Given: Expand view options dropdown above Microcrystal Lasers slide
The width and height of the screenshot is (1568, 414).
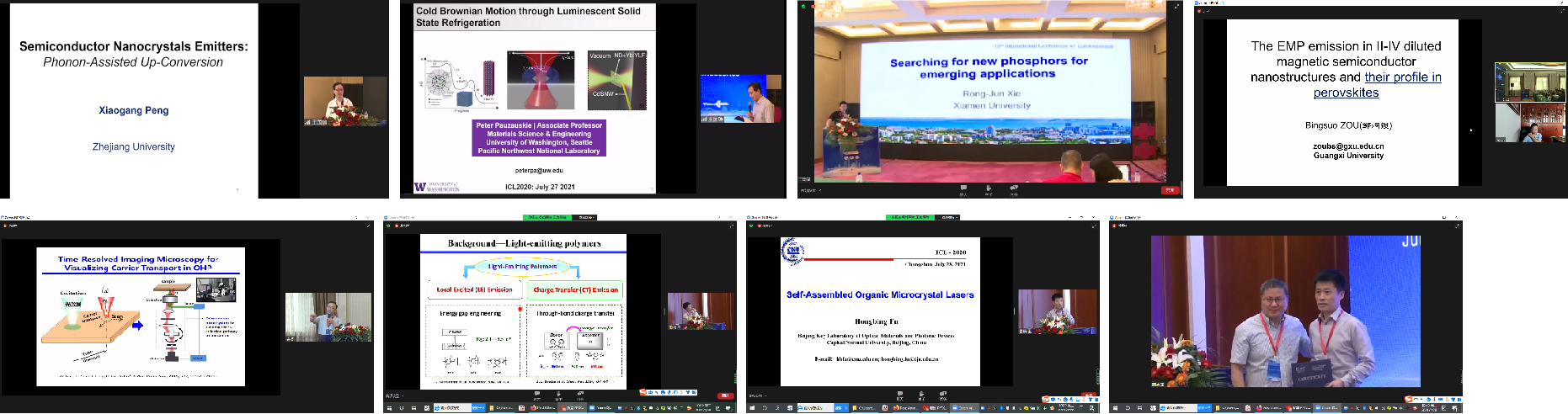Looking at the screenshot, I should click(x=950, y=217).
